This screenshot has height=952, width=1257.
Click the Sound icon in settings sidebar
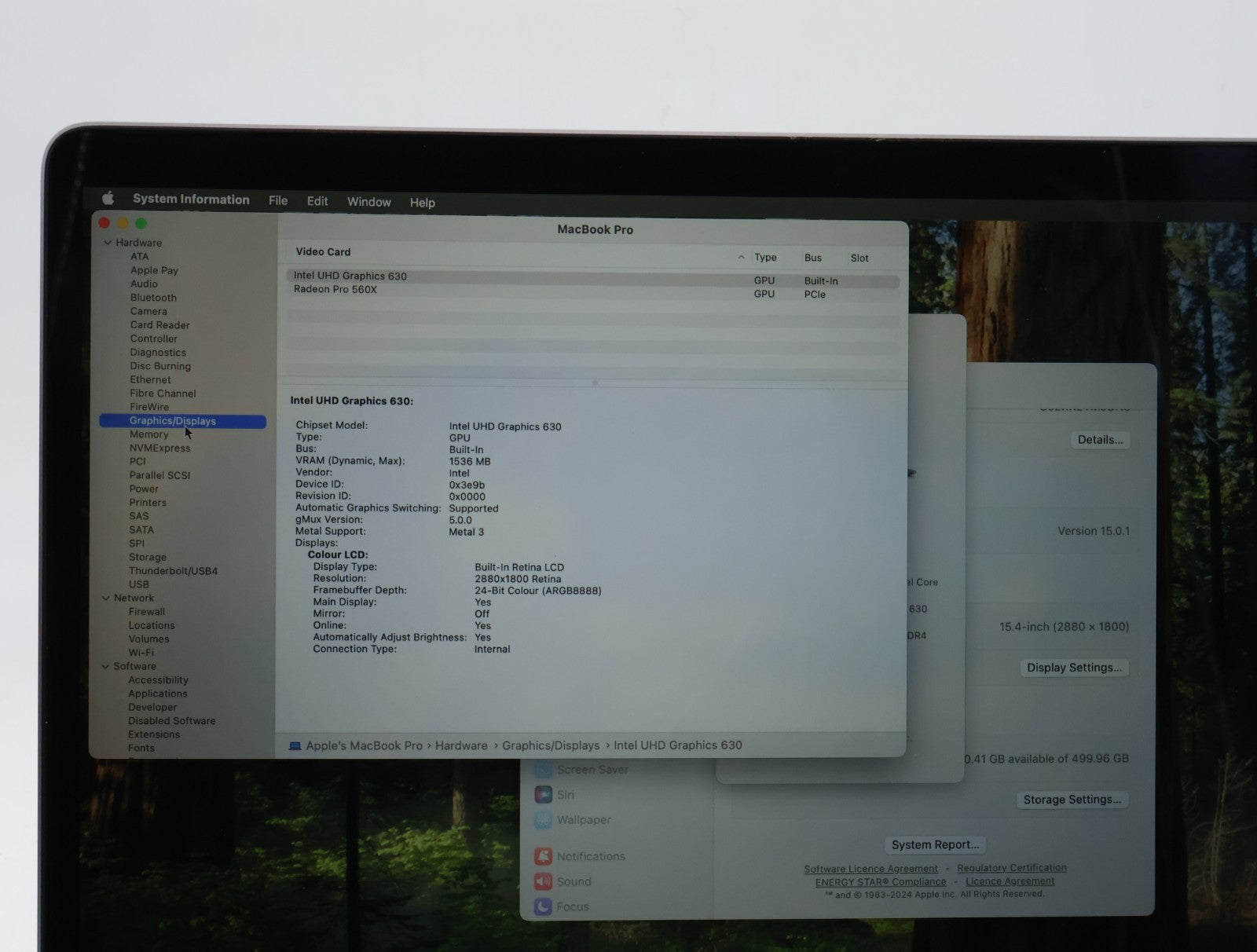(543, 881)
